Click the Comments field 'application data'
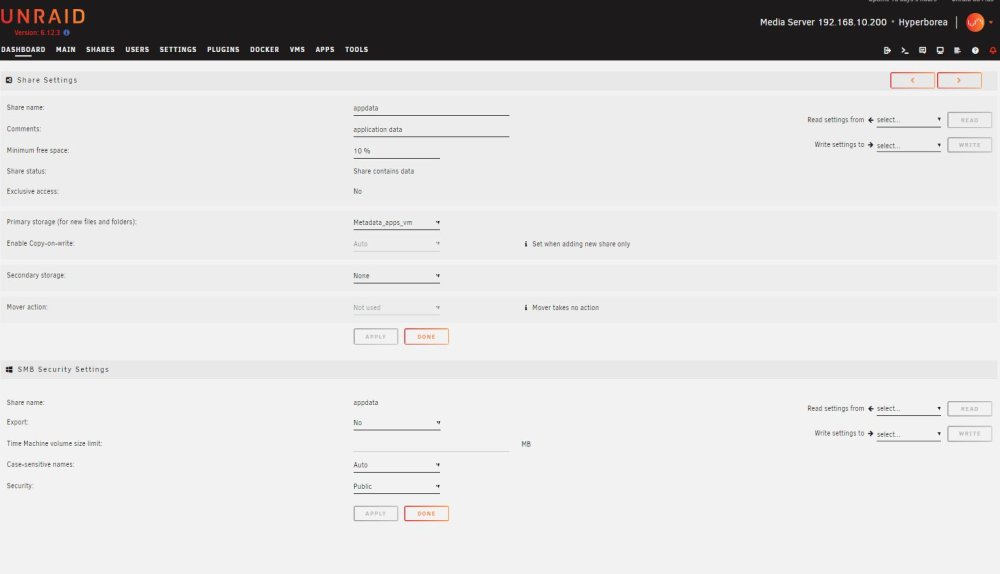The image size is (1000, 574). coord(431,129)
